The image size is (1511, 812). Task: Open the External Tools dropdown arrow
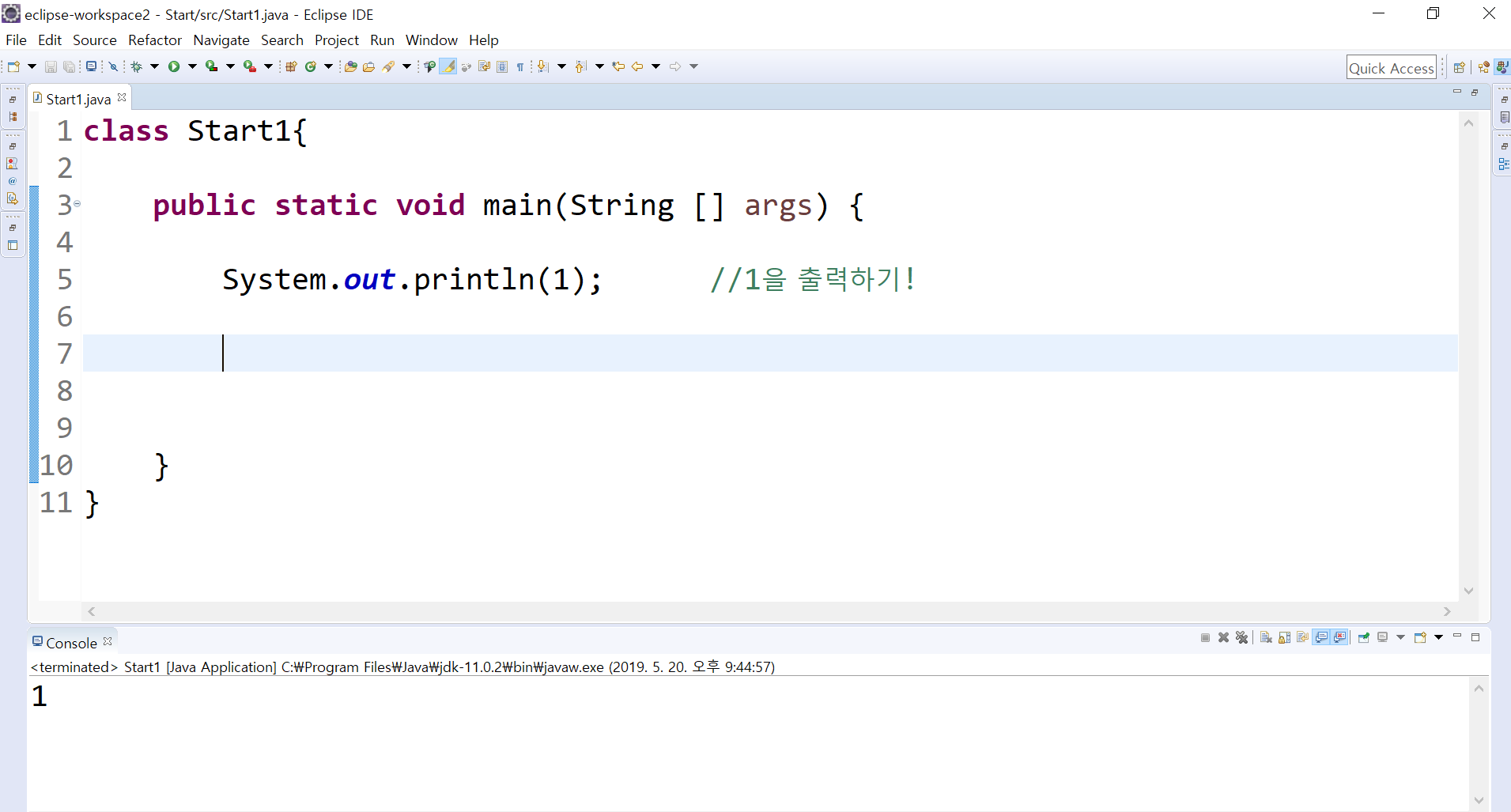point(268,66)
